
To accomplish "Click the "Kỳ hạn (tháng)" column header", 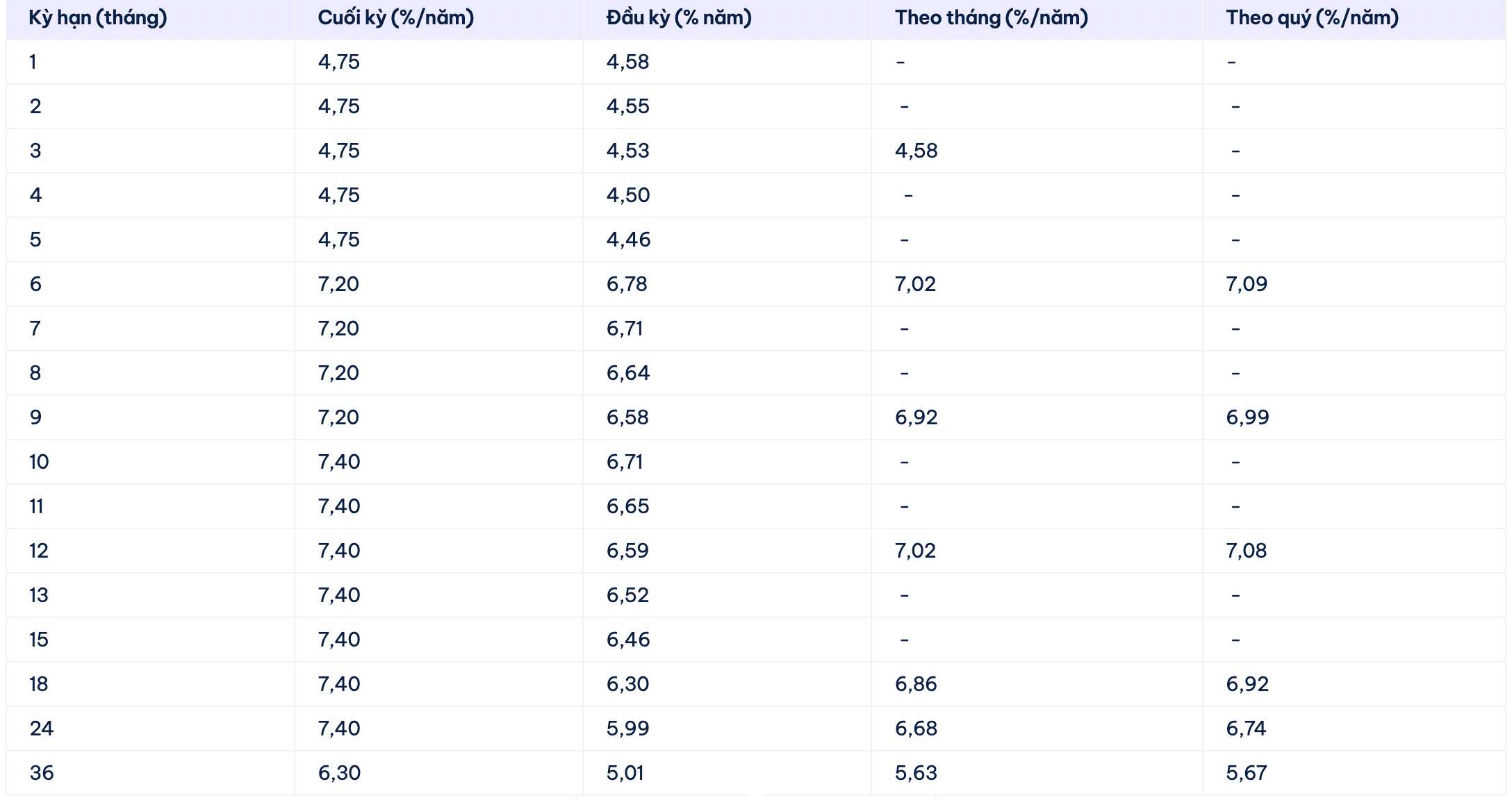I will click(x=98, y=18).
